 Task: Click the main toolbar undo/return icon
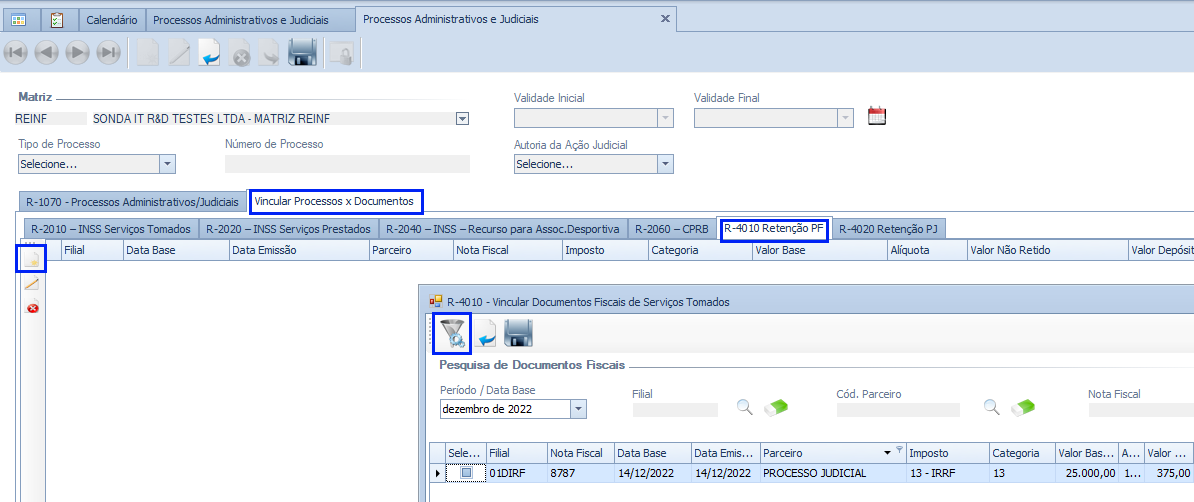click(209, 53)
